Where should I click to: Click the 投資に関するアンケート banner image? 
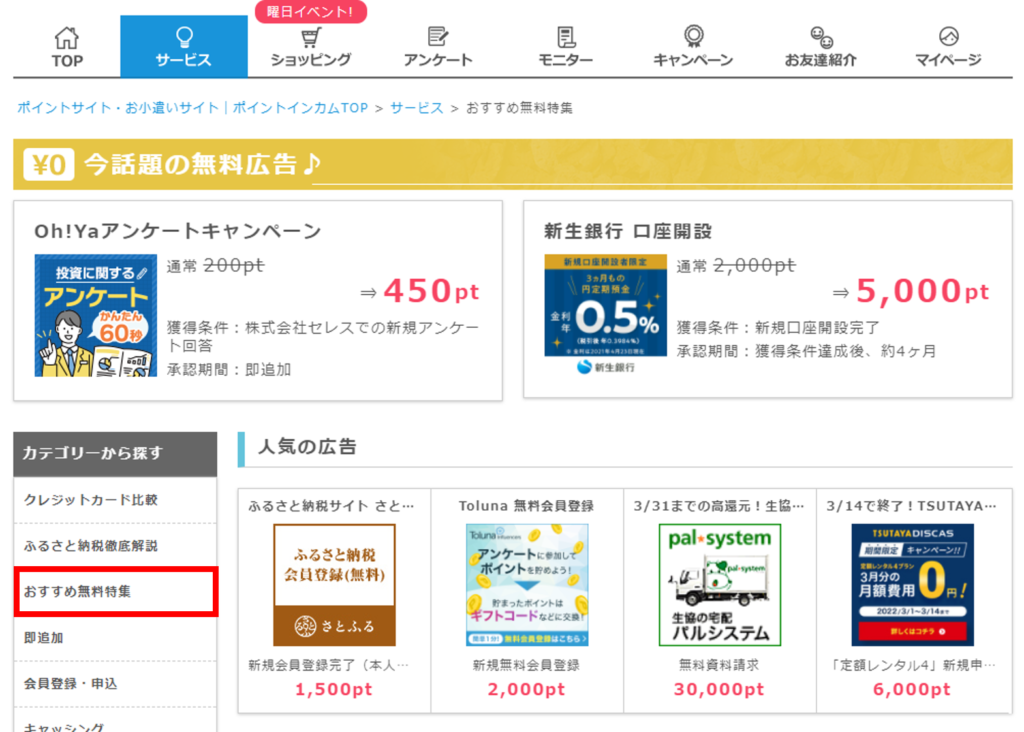(96, 315)
